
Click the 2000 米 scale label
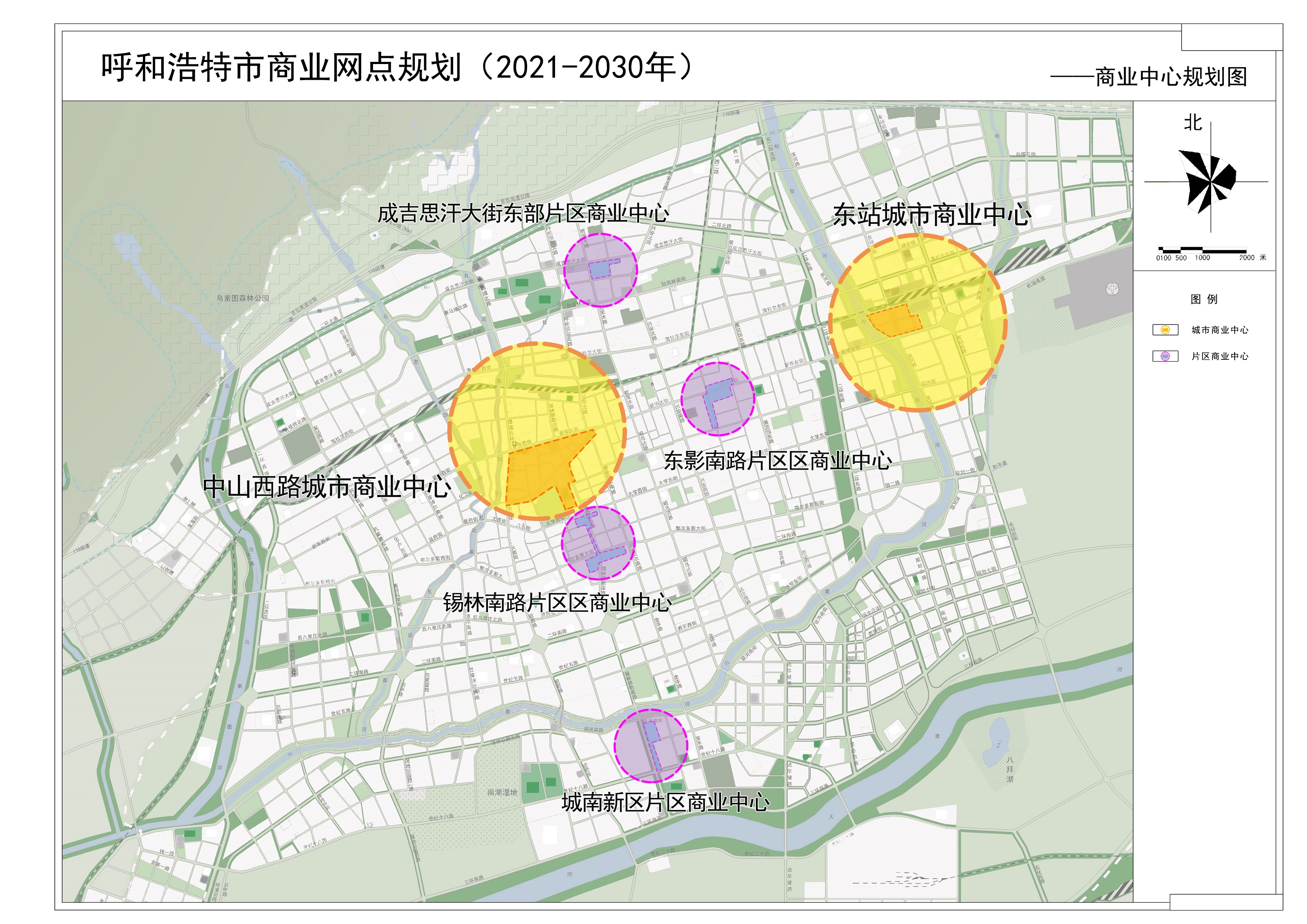pos(1253,258)
